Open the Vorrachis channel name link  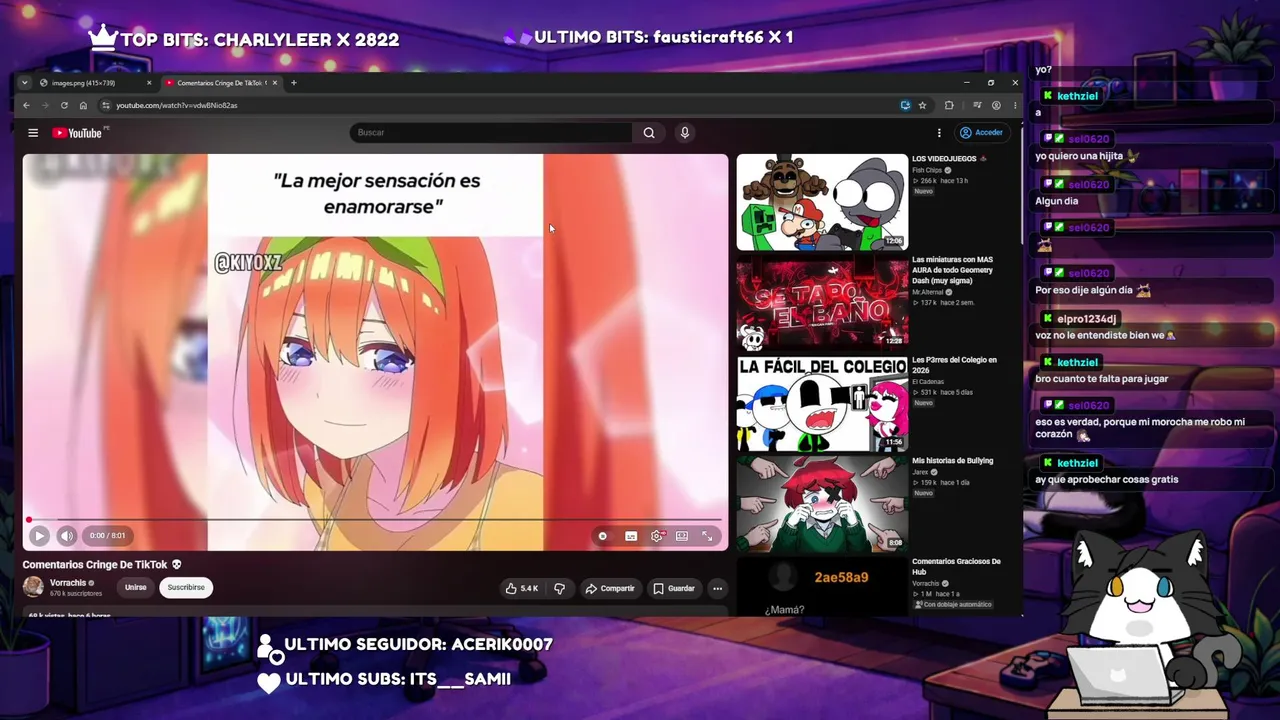pos(68,583)
